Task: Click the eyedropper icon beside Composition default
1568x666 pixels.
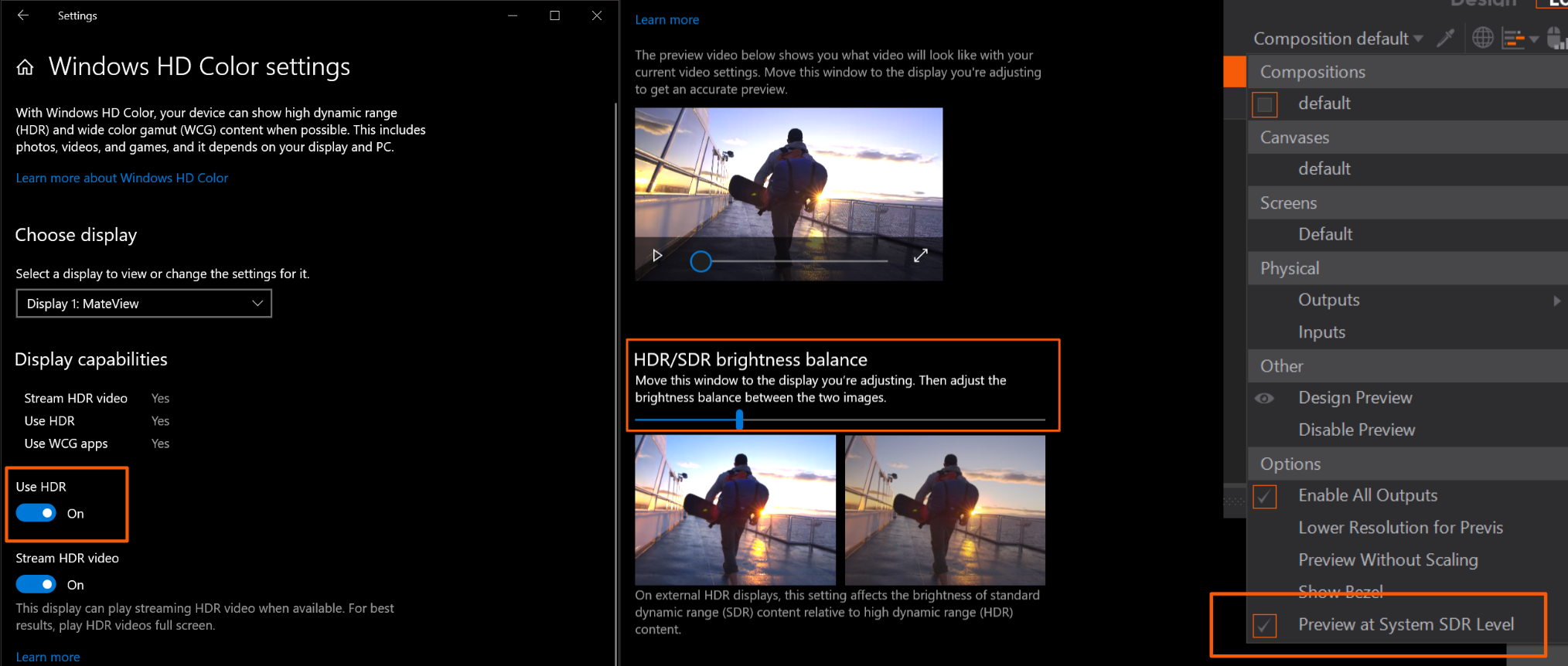Action: [1446, 38]
